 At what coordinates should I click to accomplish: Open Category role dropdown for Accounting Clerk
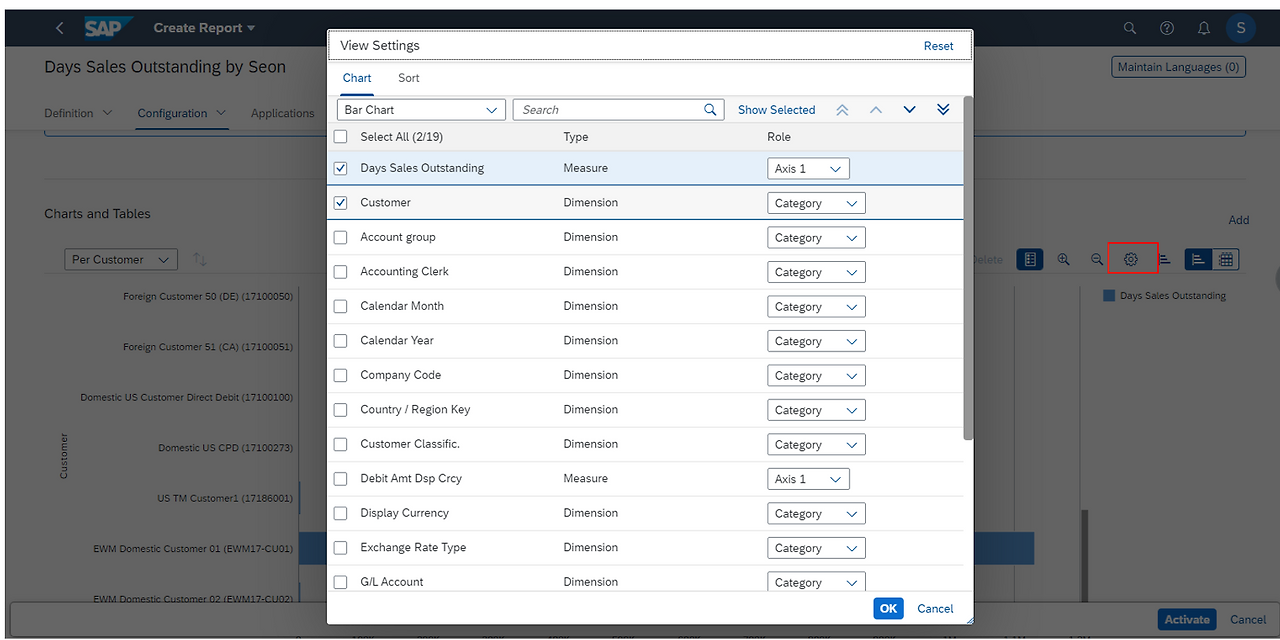coord(816,272)
